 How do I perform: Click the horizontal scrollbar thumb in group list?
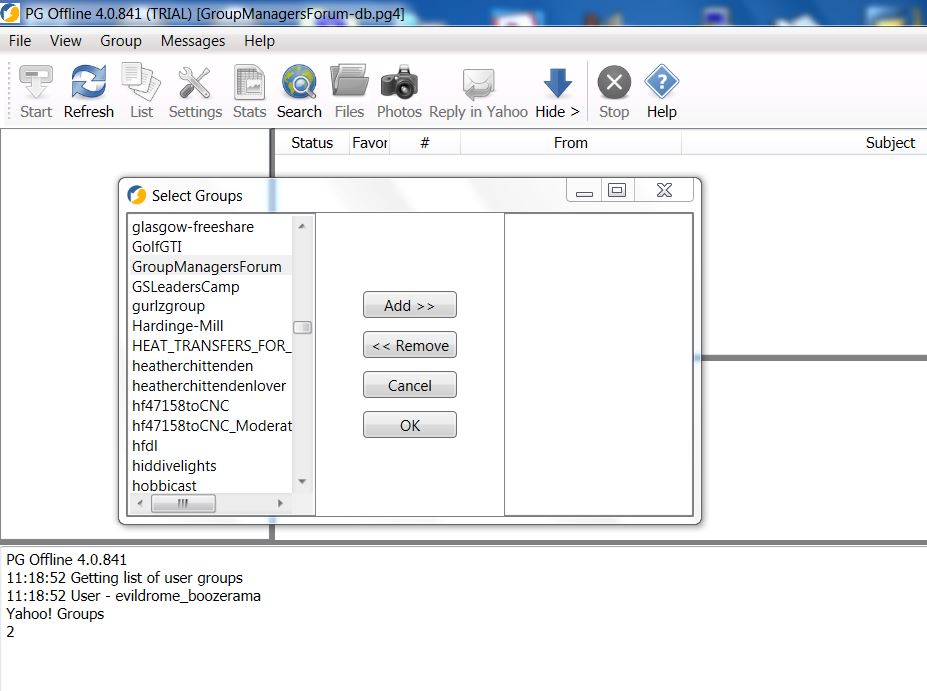pyautogui.click(x=183, y=504)
